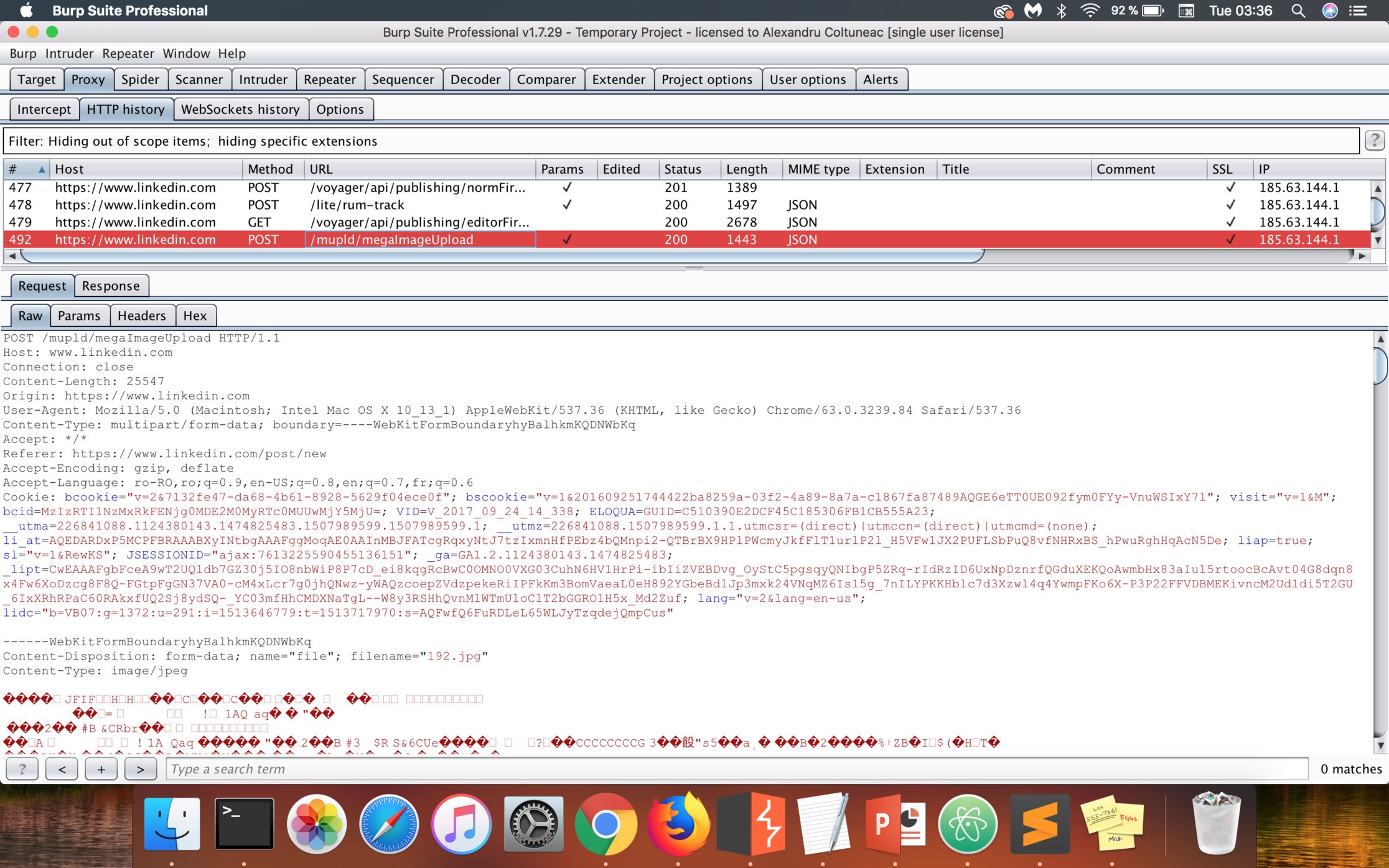Open the Burp menu
1389x868 pixels.
[23, 54]
